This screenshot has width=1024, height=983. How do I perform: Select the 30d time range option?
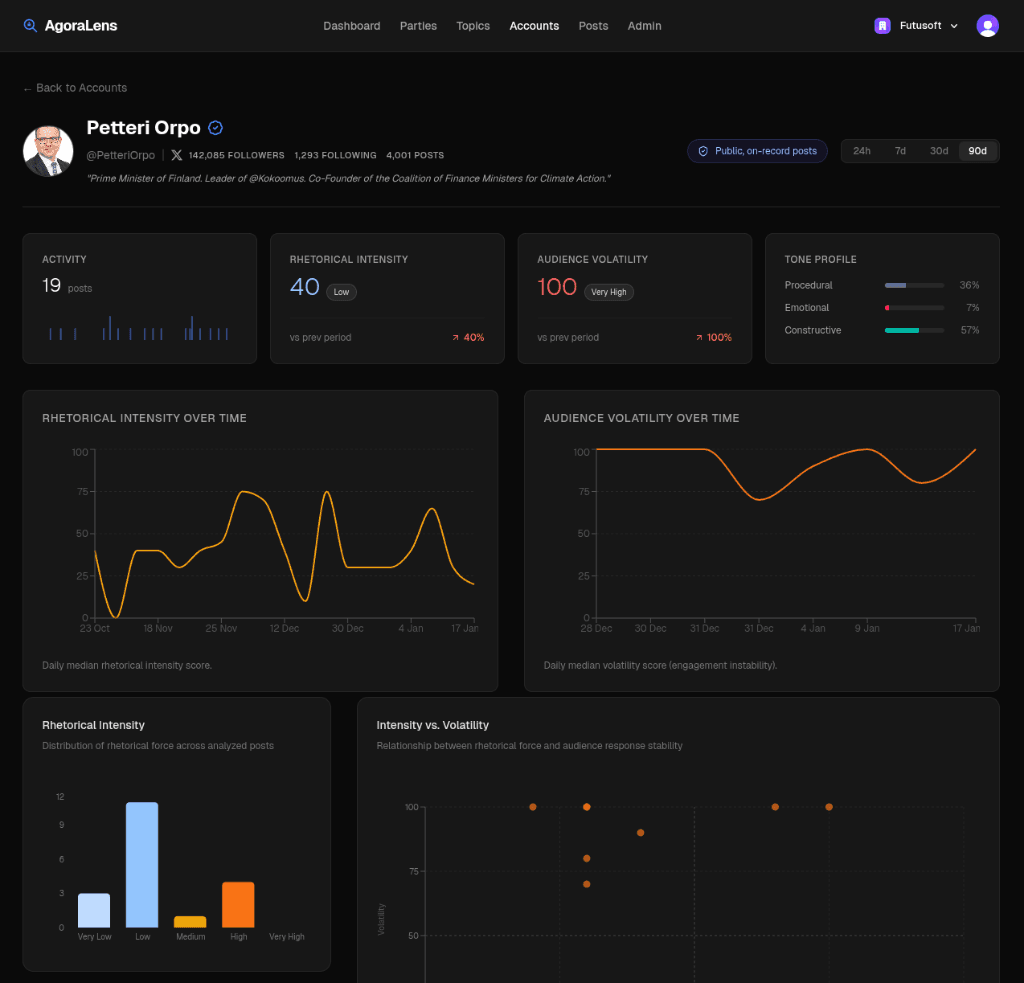938,150
